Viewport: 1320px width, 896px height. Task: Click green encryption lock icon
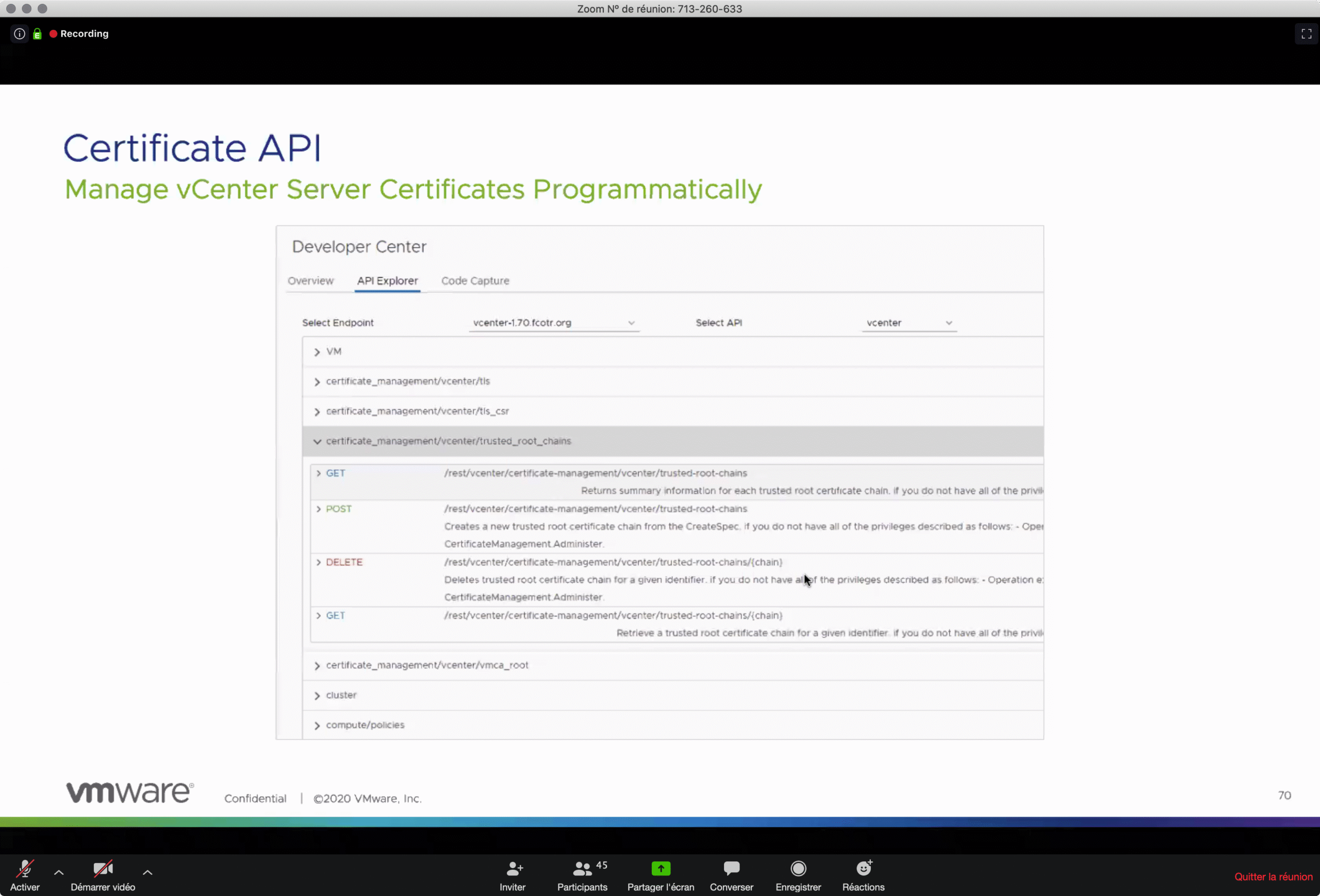(x=38, y=34)
